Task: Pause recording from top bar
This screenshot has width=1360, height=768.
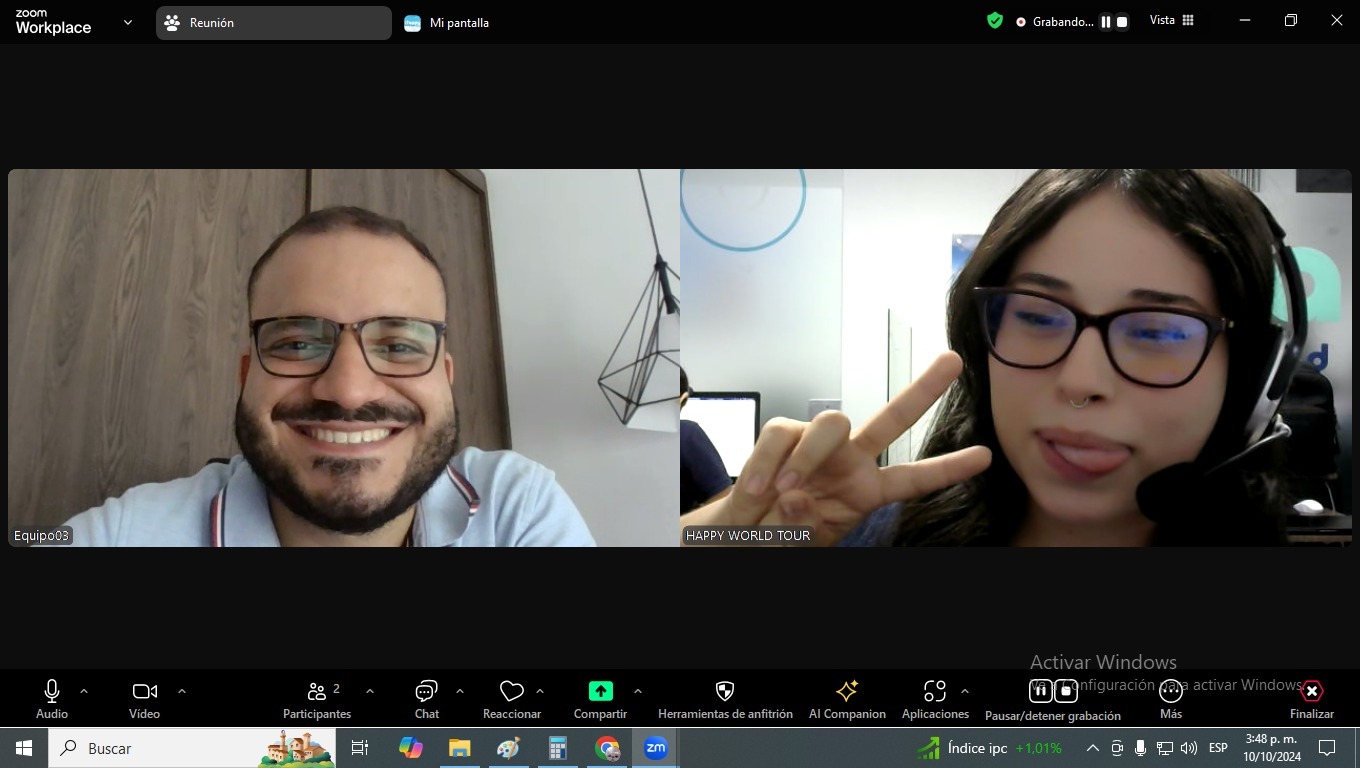Action: coord(1106,22)
